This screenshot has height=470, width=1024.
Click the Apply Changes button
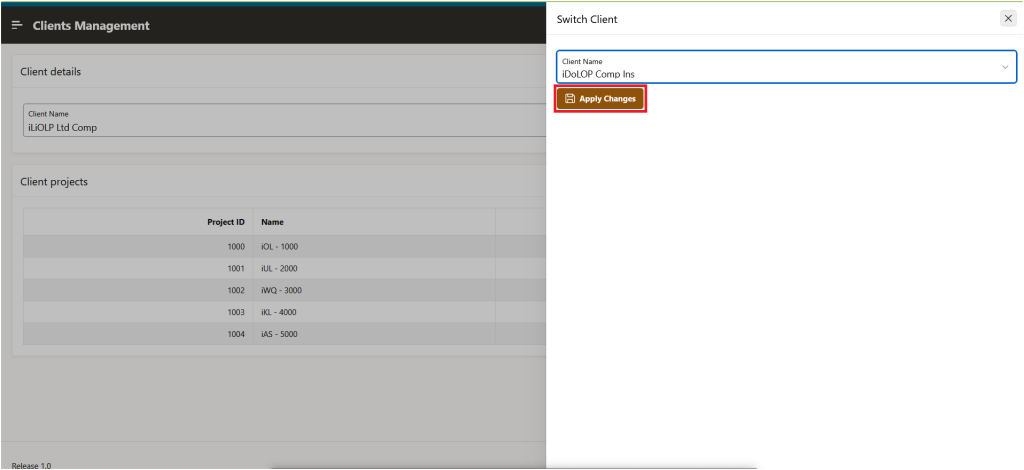(600, 99)
